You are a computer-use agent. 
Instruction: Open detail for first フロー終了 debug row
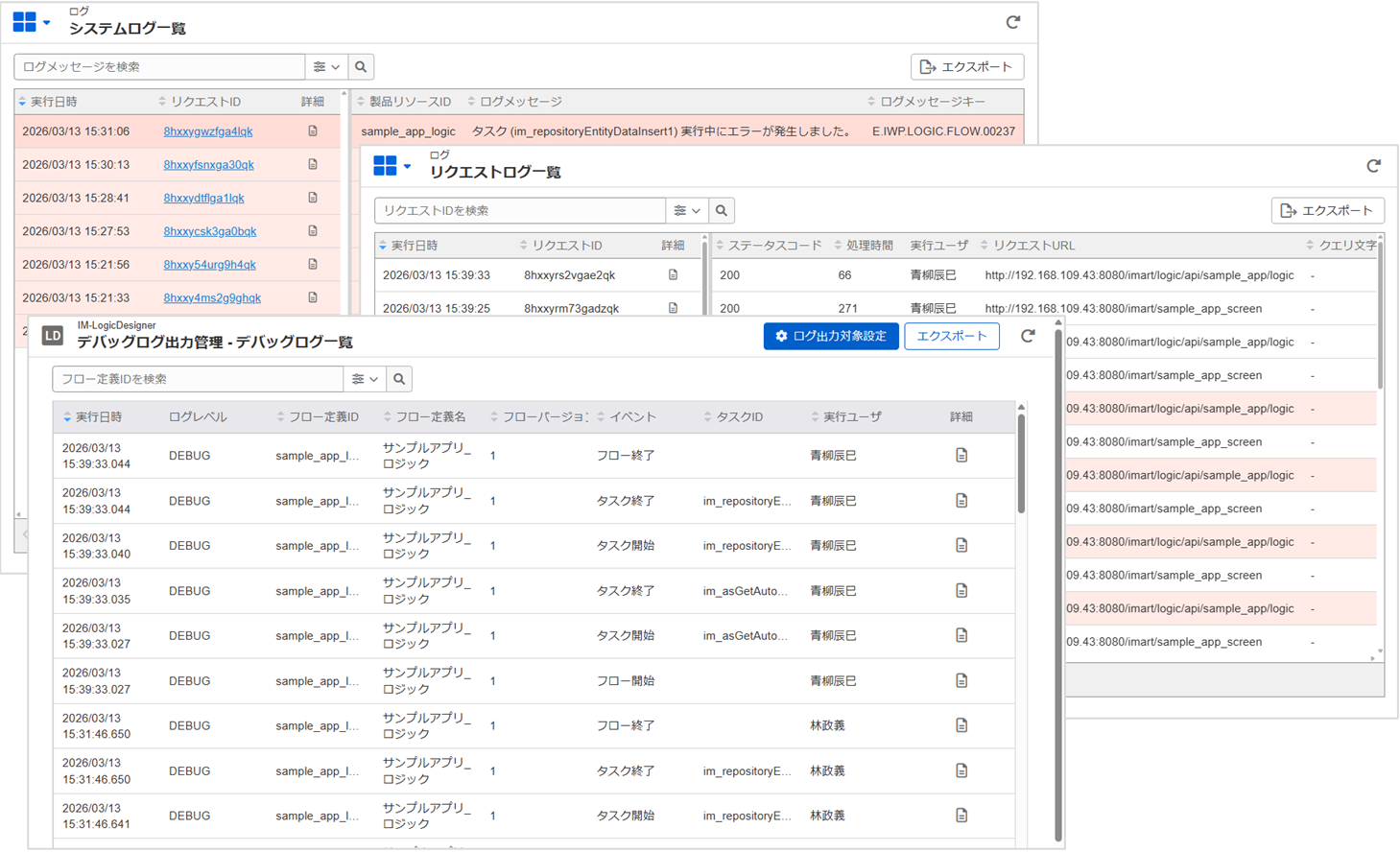point(961,456)
